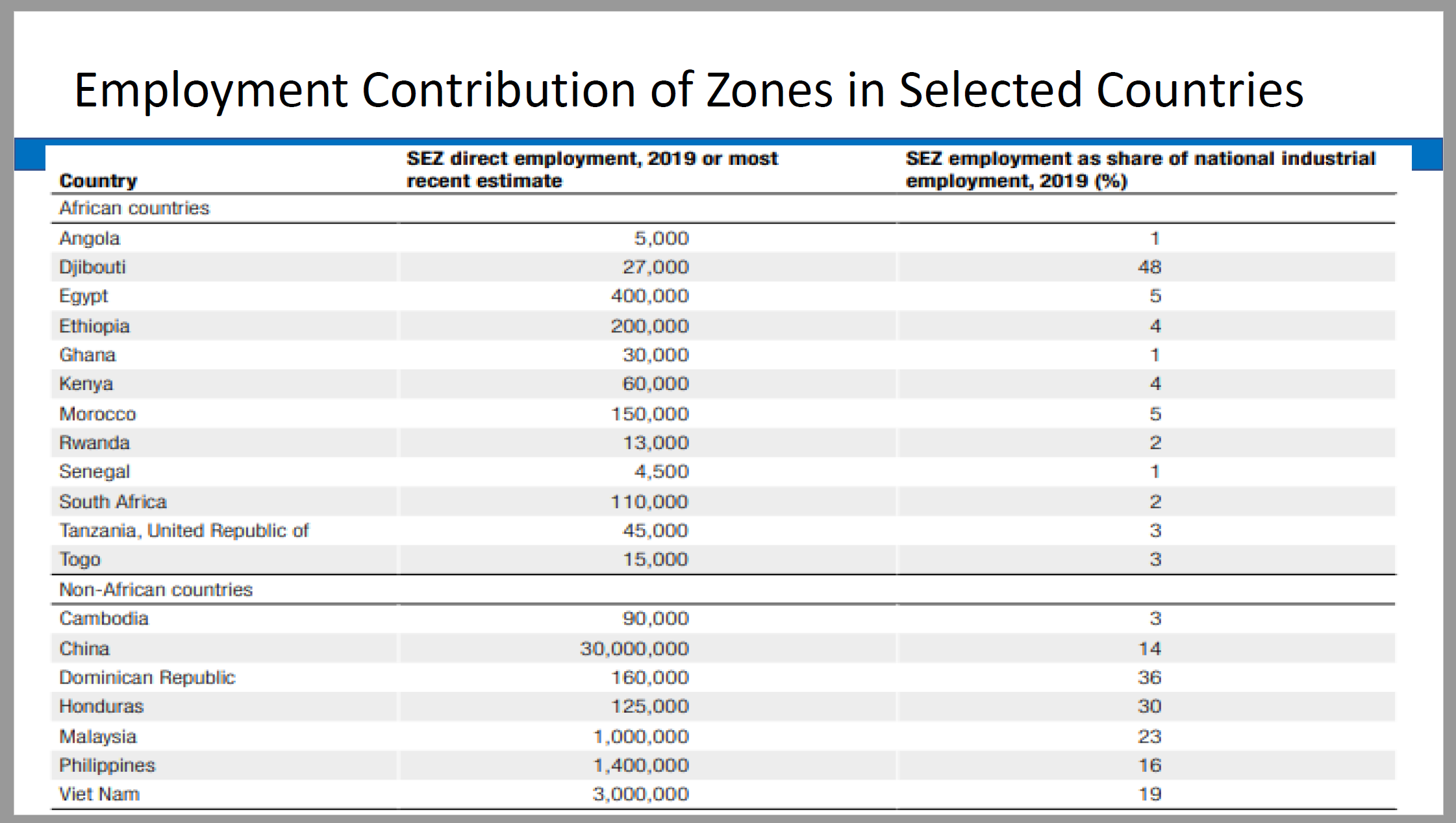Select the 'Country' column header
Viewport: 1456px width, 823px height.
pos(98,180)
